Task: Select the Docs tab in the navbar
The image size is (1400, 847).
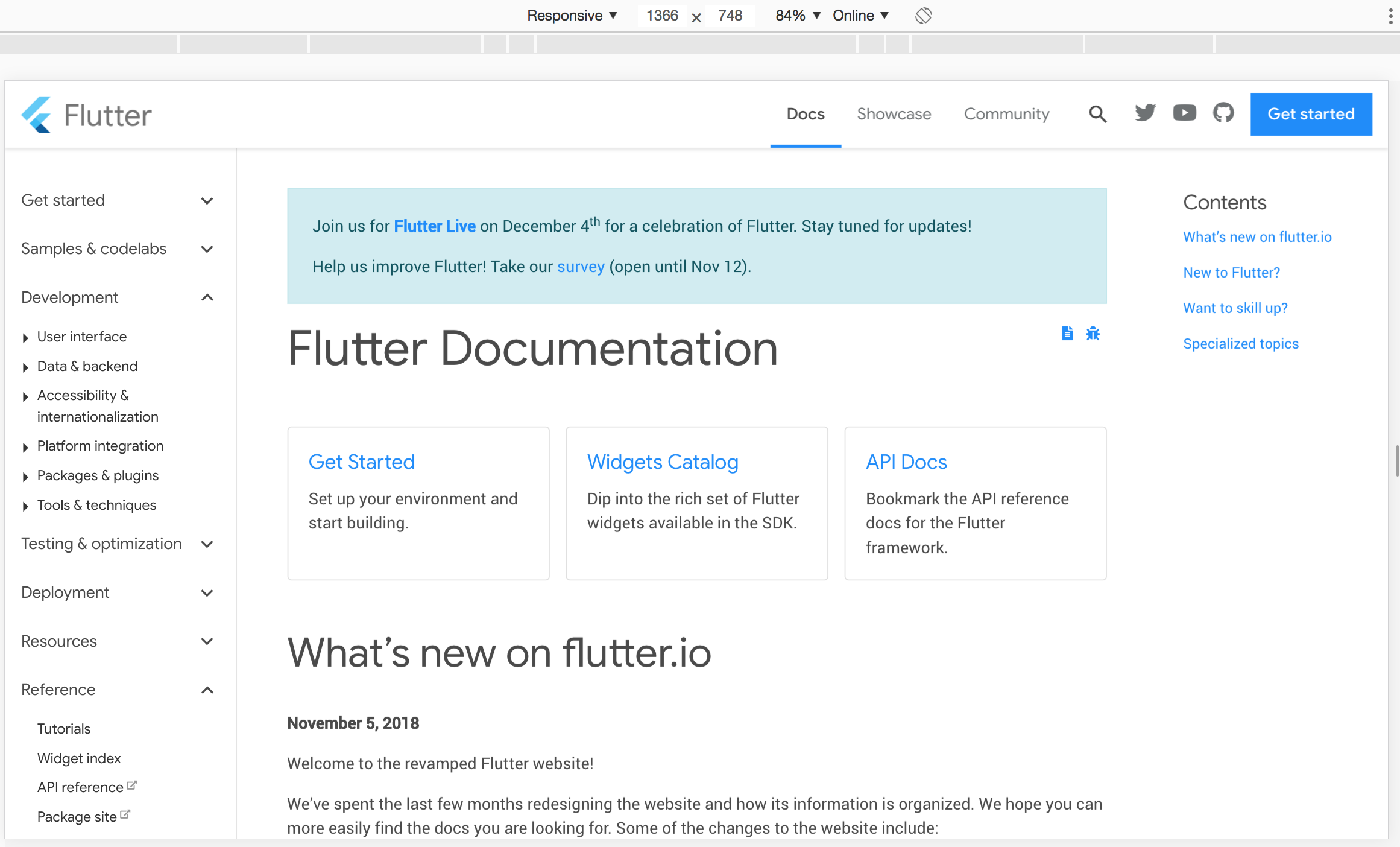Action: click(806, 114)
